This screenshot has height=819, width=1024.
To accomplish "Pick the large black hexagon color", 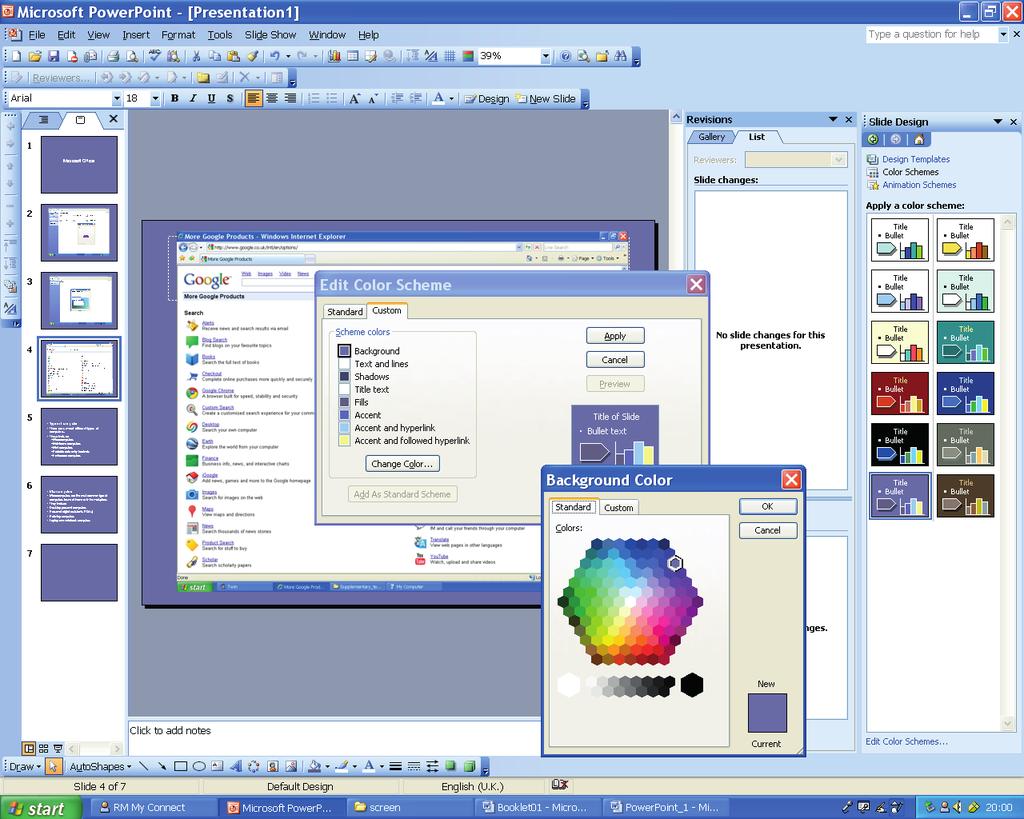I will click(692, 685).
